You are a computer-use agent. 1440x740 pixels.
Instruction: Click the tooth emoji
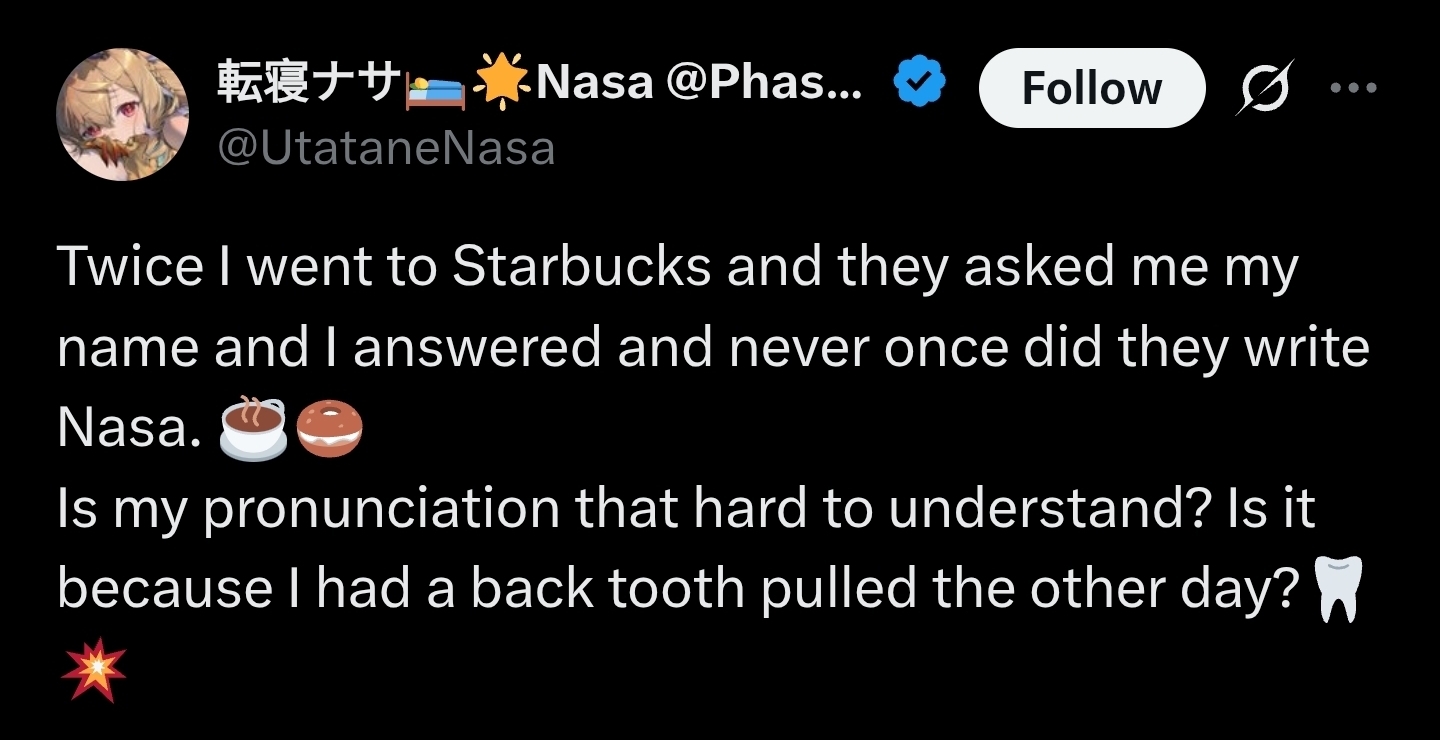(1335, 589)
